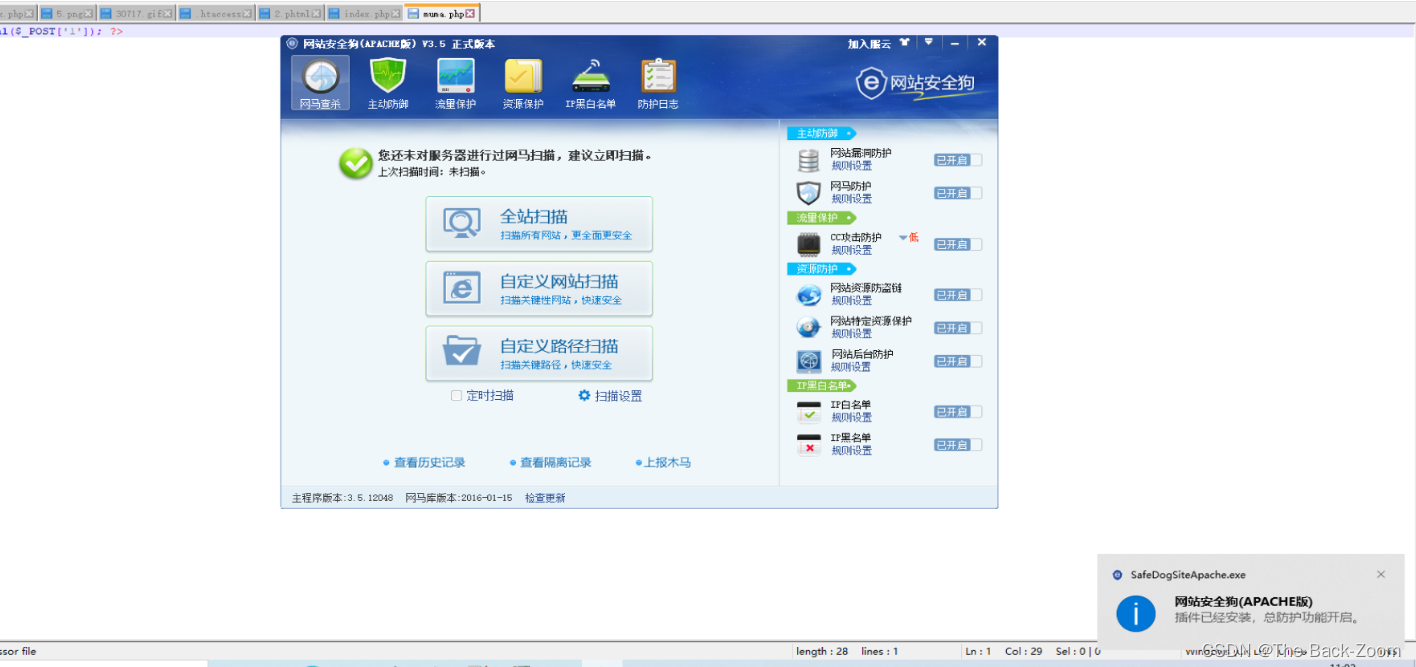
Task: Open the 网马查杀 scanning section
Action: [320, 83]
